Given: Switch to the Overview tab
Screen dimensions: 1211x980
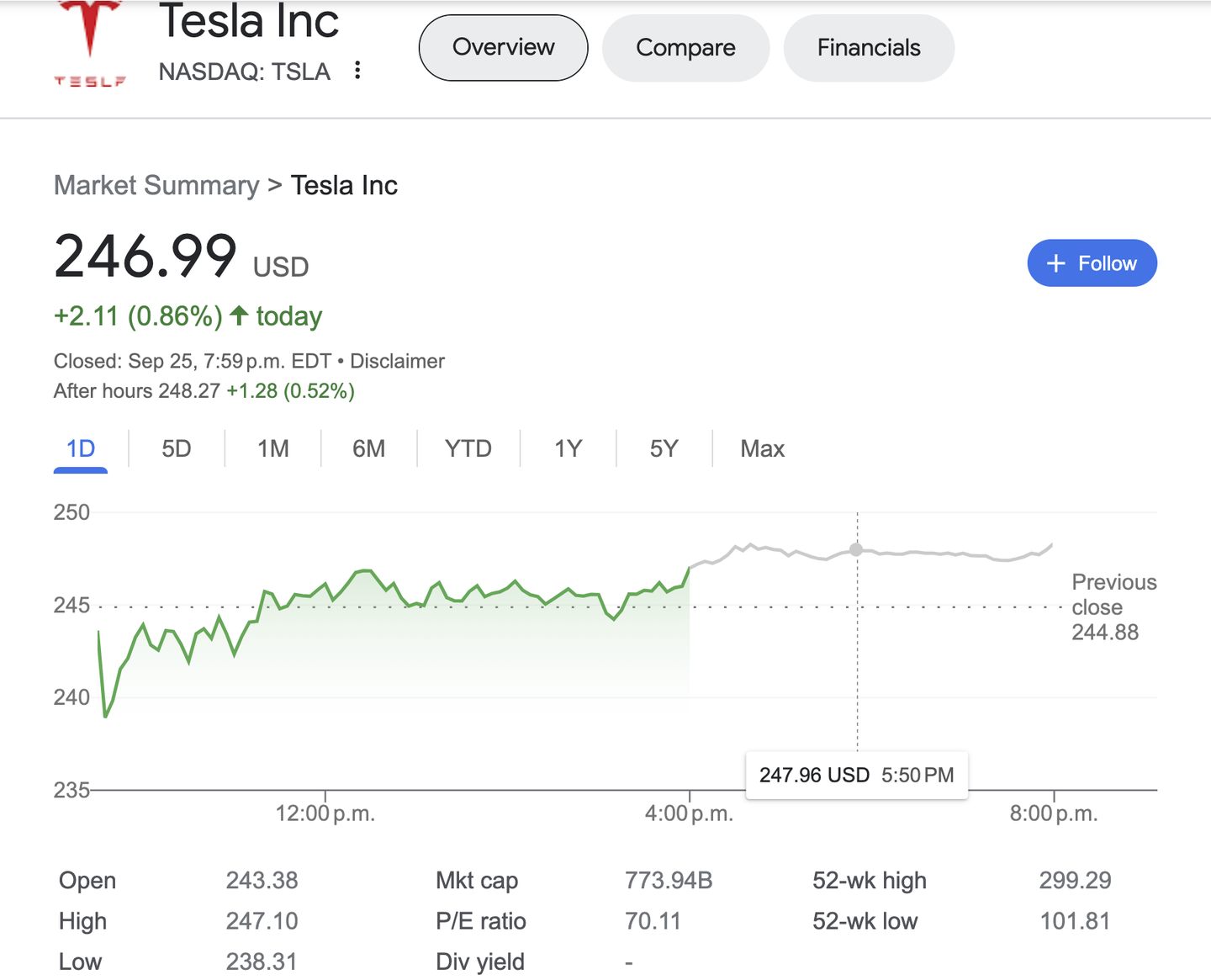Looking at the screenshot, I should coord(503,48).
